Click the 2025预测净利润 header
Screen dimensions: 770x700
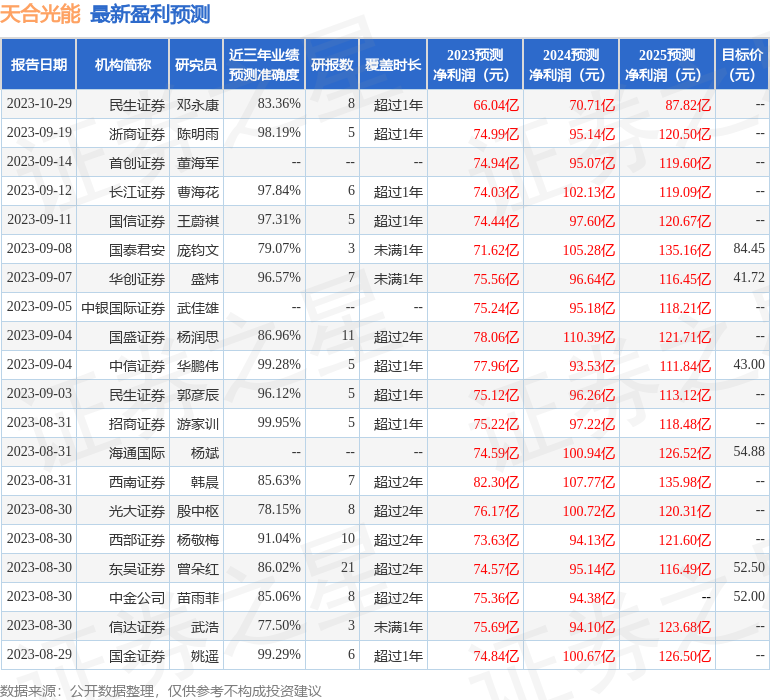[667, 64]
